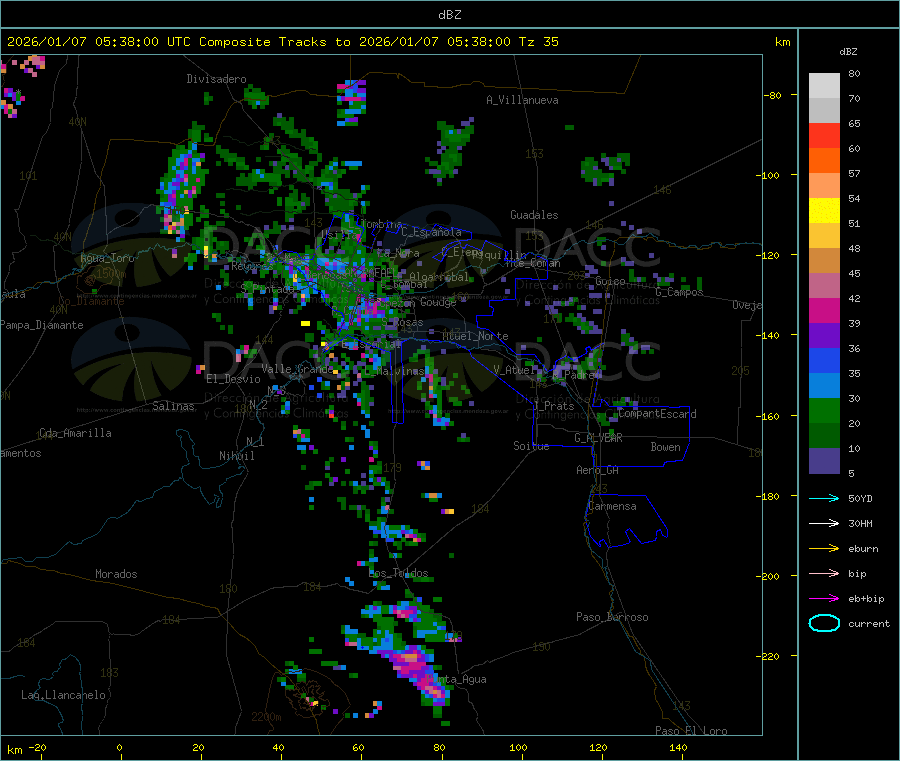Click the eburn yellow arrow legend icon
900x761 pixels.
[x=824, y=548]
